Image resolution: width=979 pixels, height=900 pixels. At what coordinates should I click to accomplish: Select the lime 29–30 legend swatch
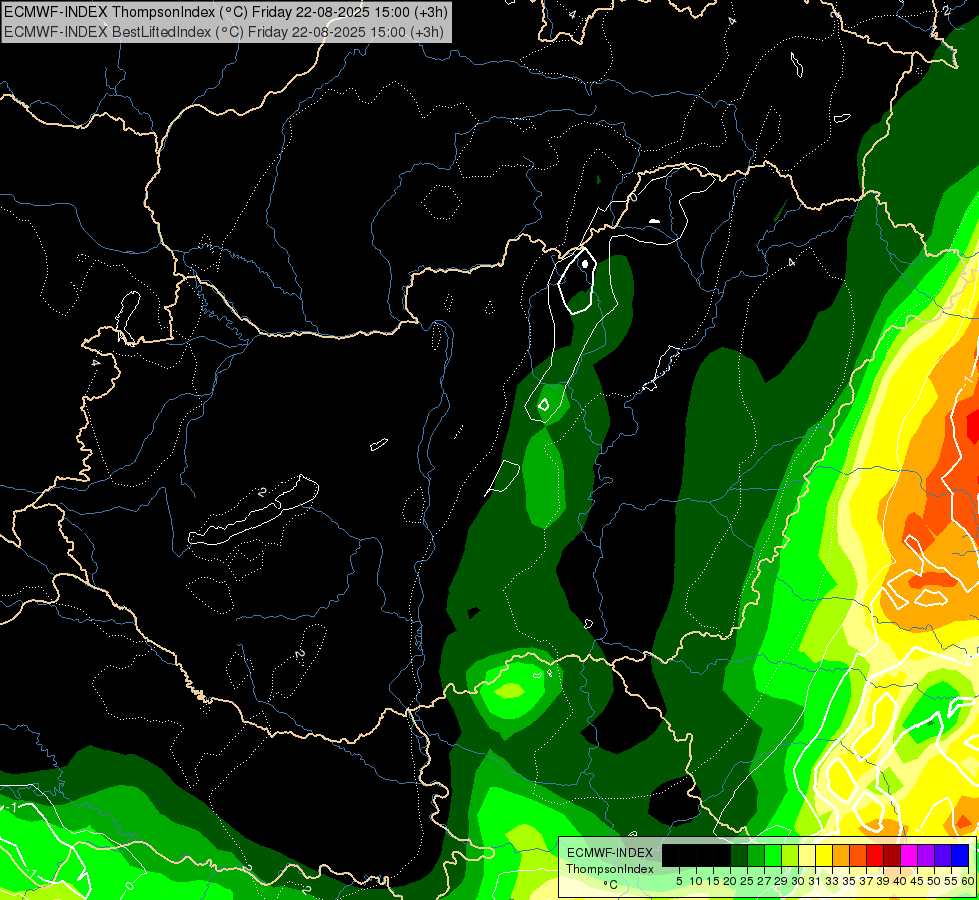[x=790, y=855]
